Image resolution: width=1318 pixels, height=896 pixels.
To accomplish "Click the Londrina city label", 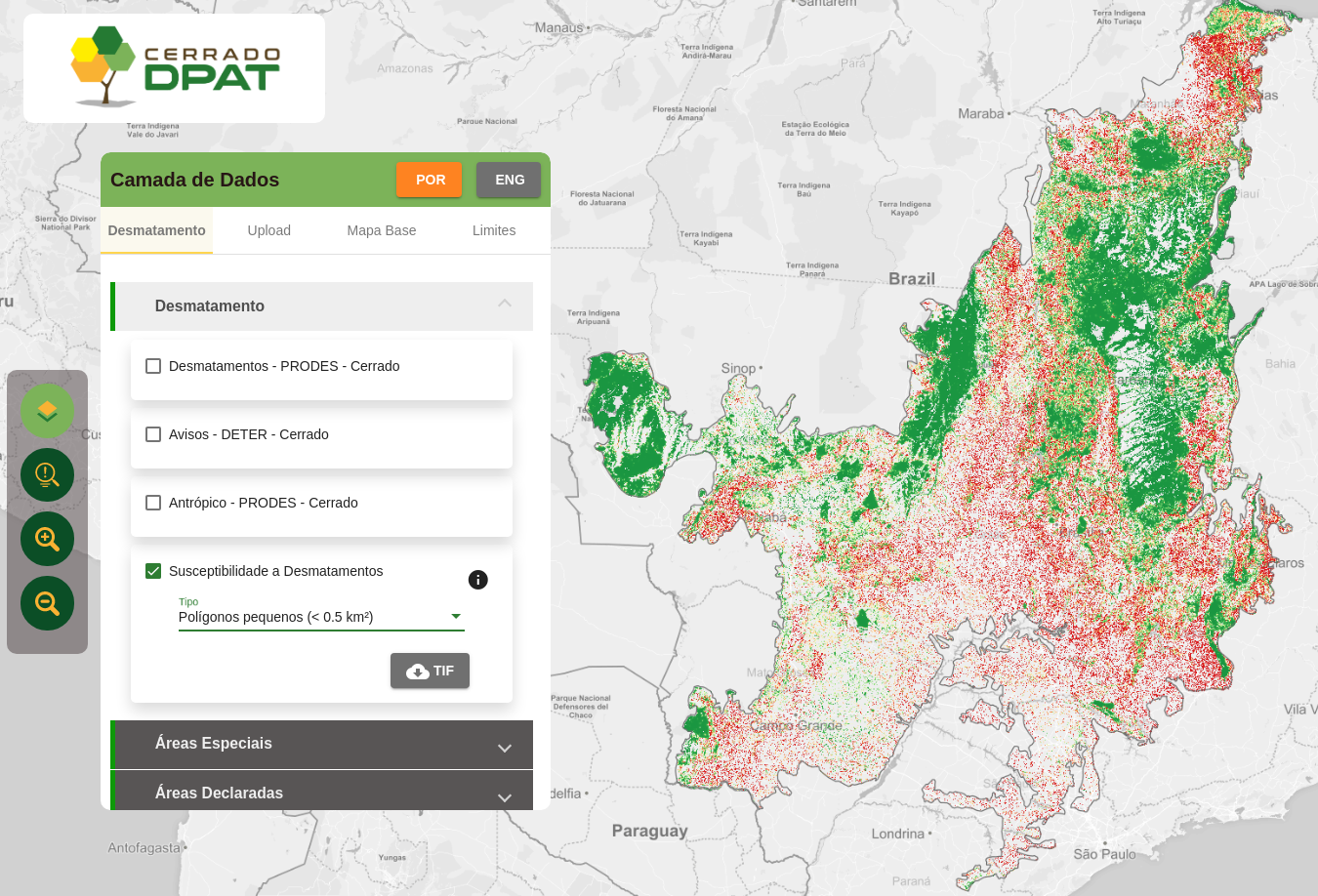I will click(x=898, y=834).
